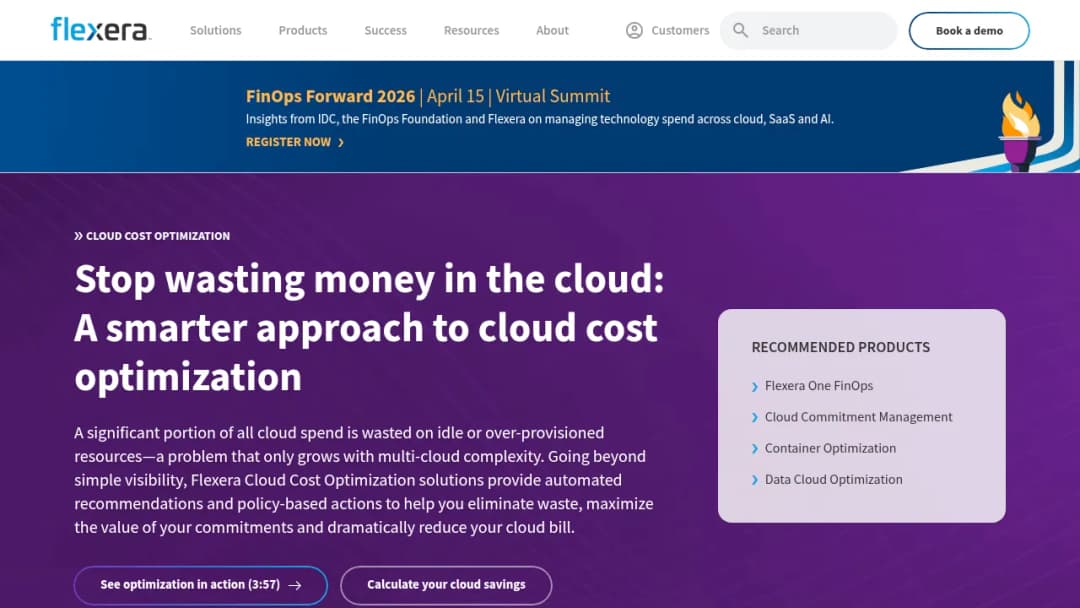Open Cloud Commitment Management link

click(x=858, y=417)
